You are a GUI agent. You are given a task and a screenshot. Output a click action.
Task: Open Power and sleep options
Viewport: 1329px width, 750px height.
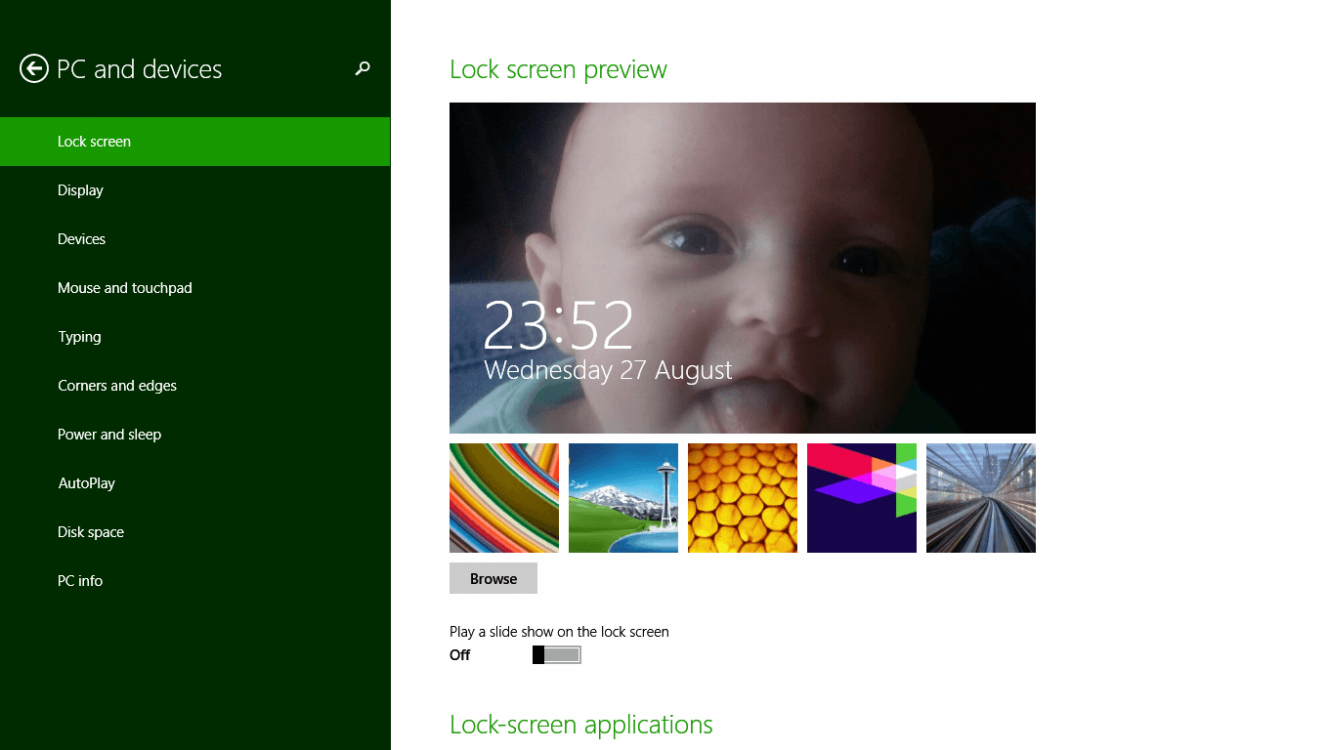[110, 434]
